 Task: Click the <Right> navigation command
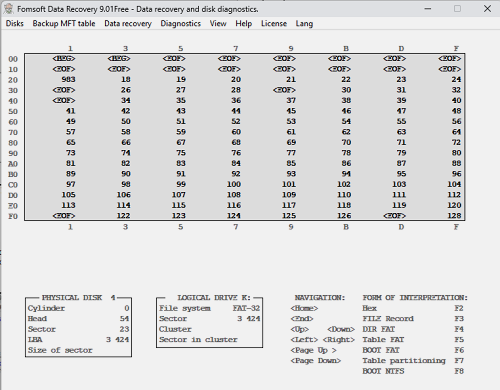point(339,340)
